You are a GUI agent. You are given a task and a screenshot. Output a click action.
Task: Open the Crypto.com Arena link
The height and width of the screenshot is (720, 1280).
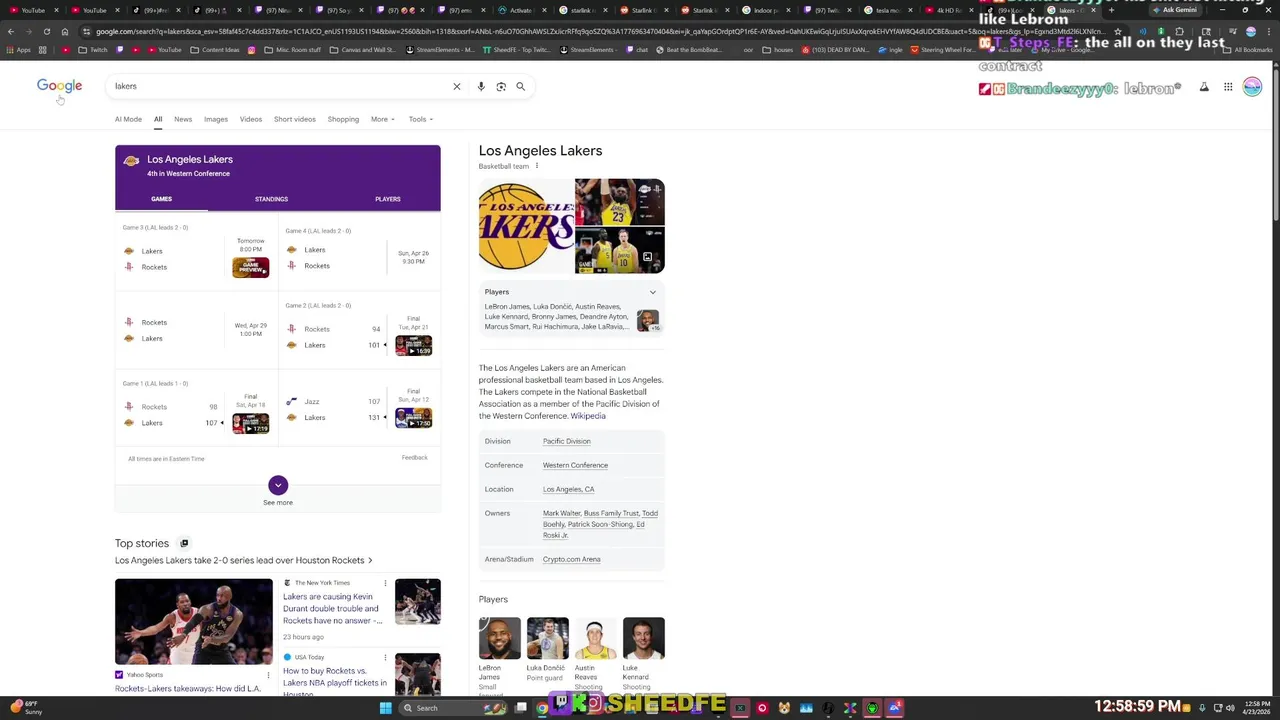click(x=572, y=559)
